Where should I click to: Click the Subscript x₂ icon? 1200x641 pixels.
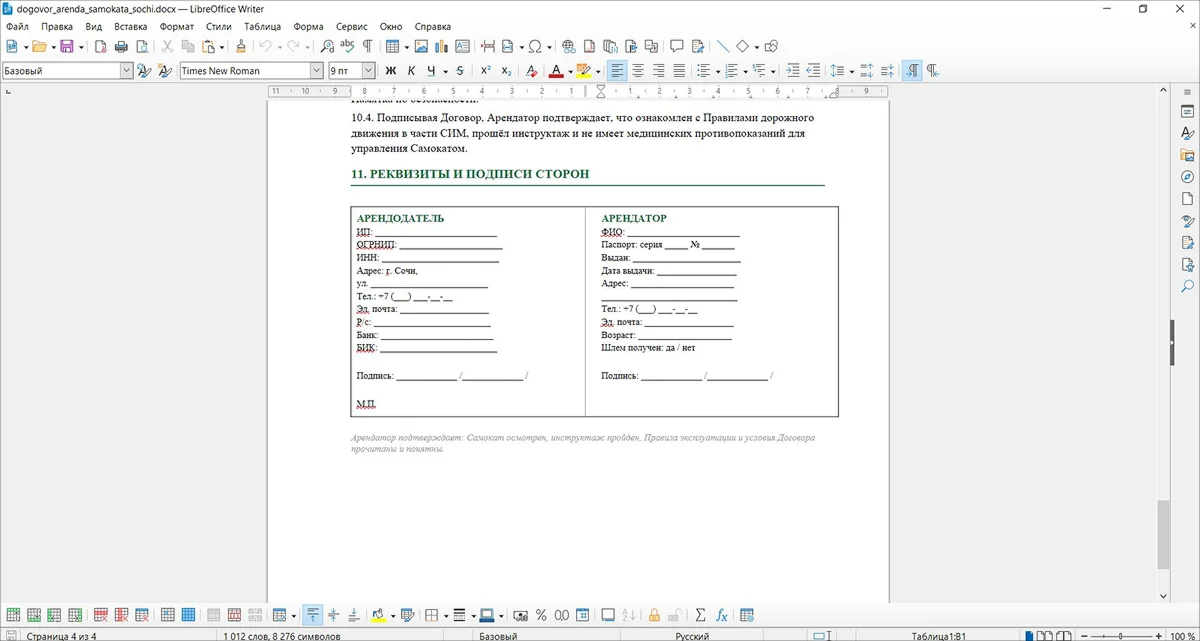click(x=506, y=71)
